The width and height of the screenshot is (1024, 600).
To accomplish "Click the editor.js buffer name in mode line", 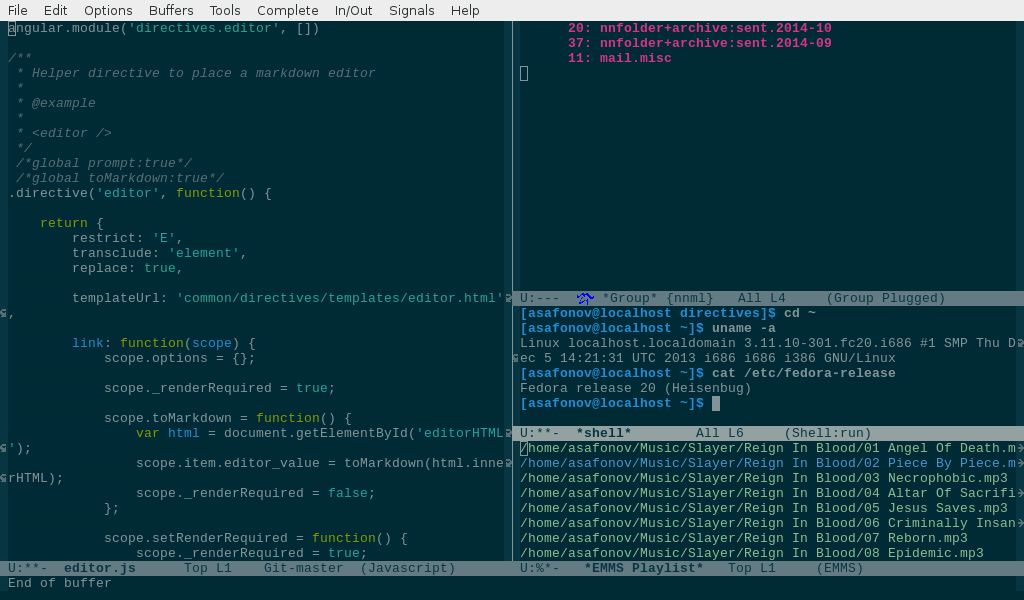I will (99, 568).
